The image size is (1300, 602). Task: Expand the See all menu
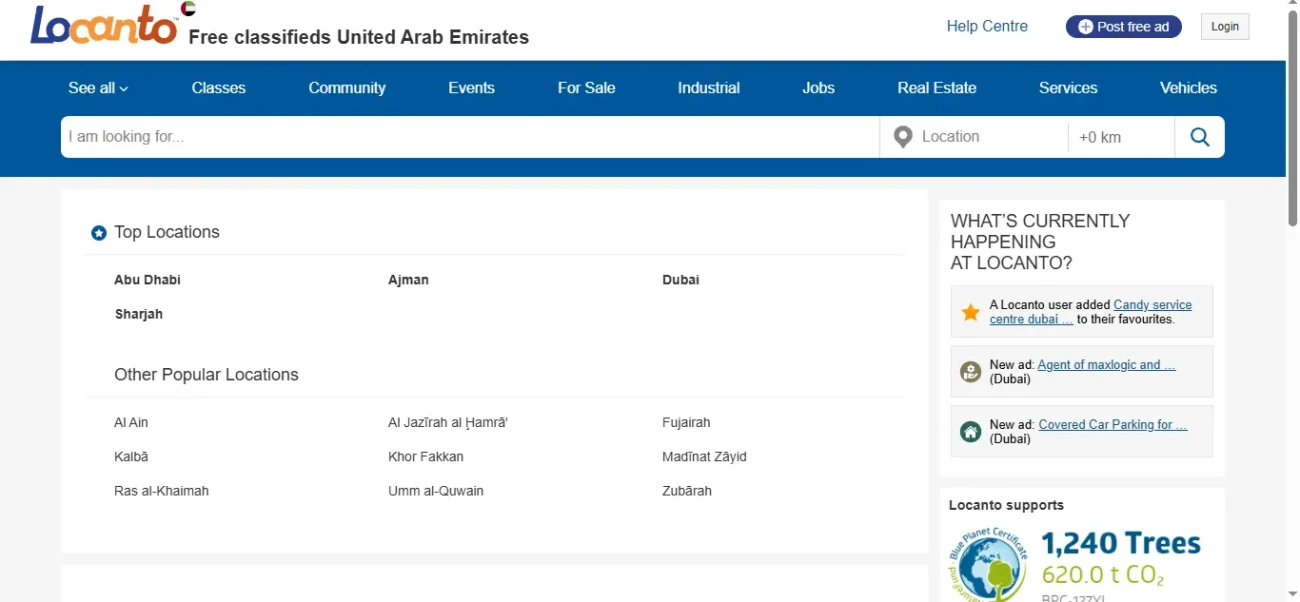click(97, 88)
